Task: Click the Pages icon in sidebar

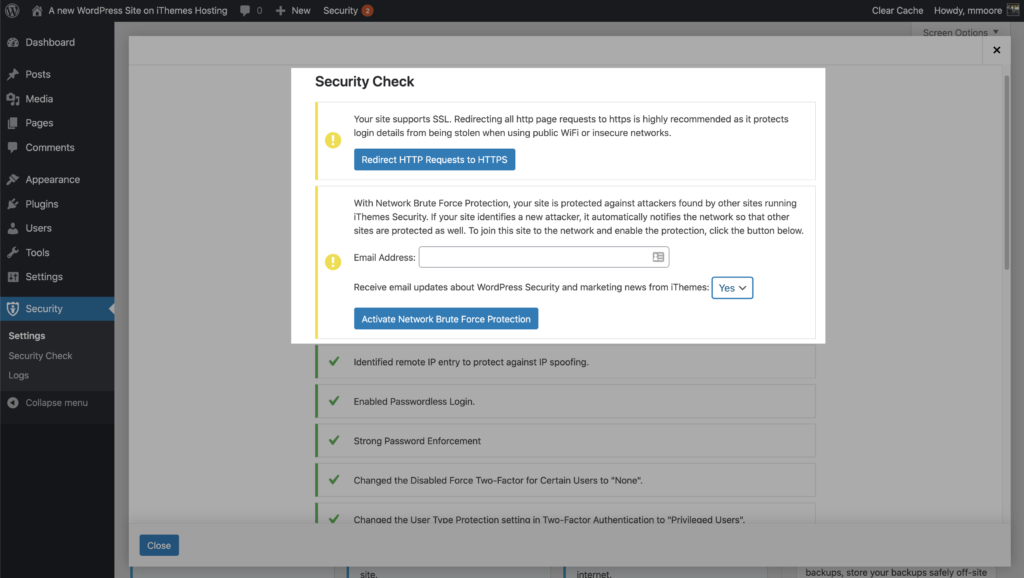Action: [13, 123]
